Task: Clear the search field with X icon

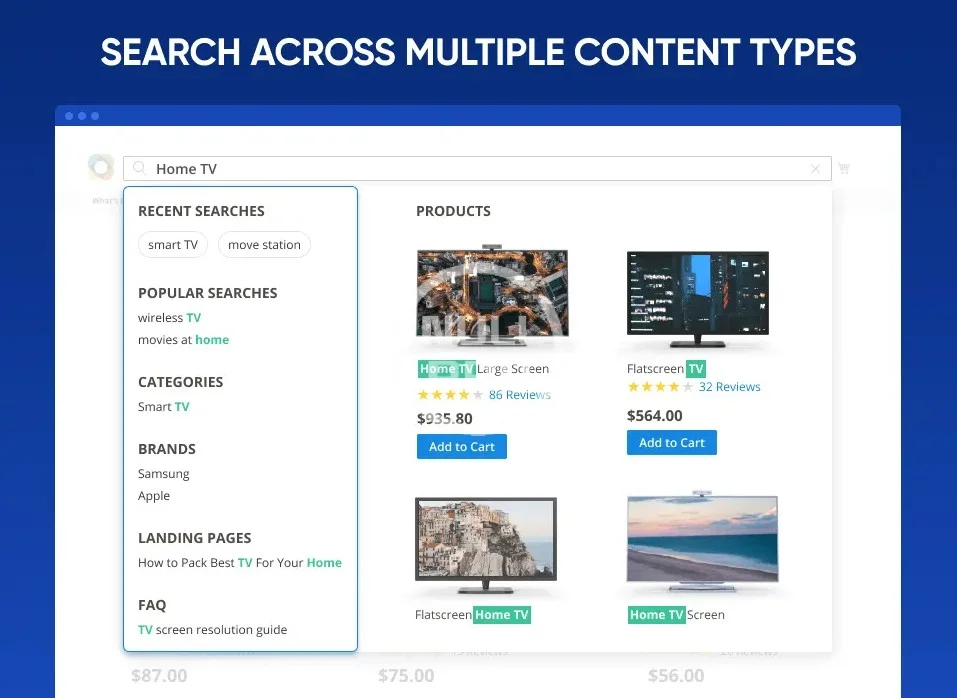Action: point(815,169)
